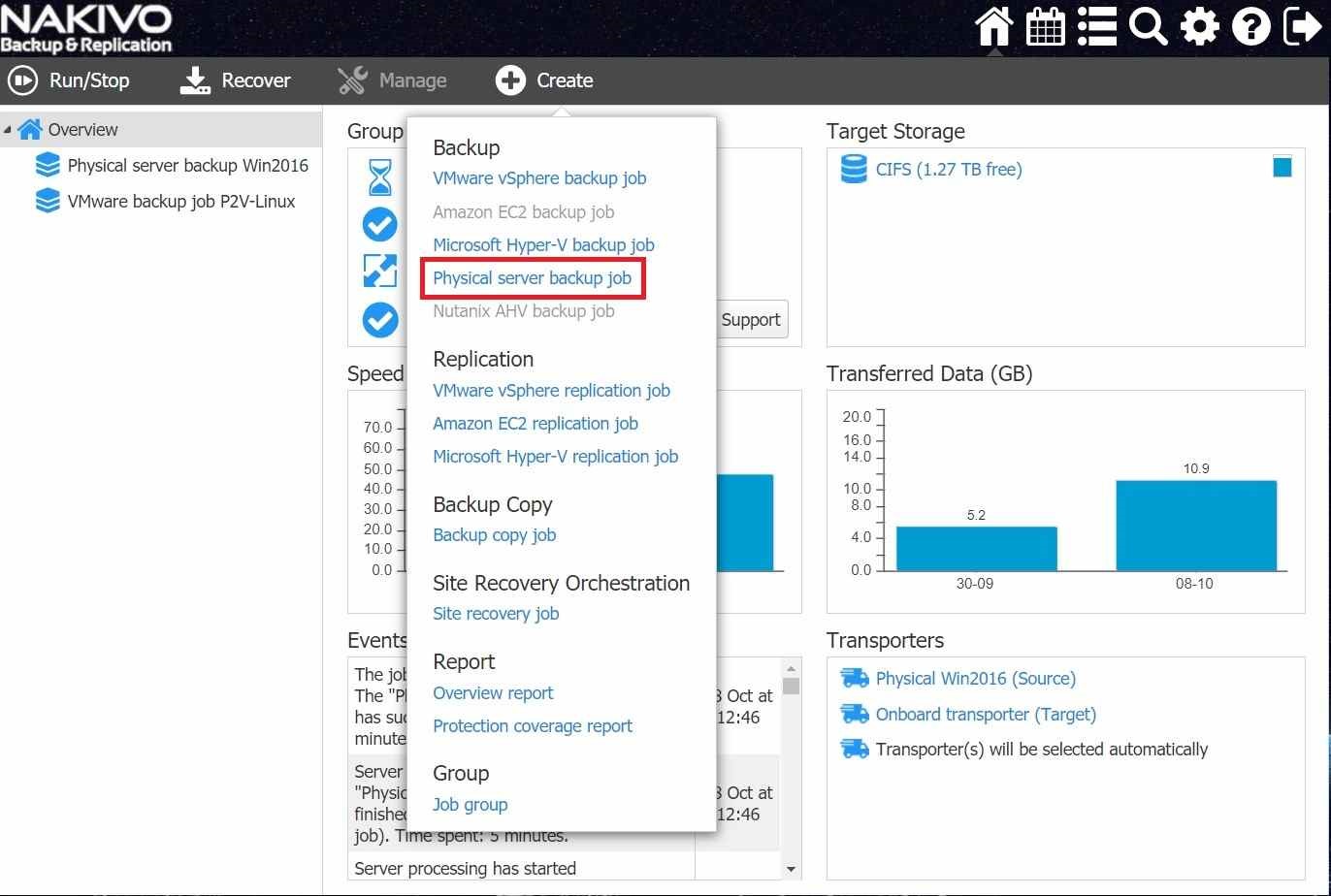The height and width of the screenshot is (896, 1331).
Task: Select Physical server backup job from menu
Action: point(532,278)
